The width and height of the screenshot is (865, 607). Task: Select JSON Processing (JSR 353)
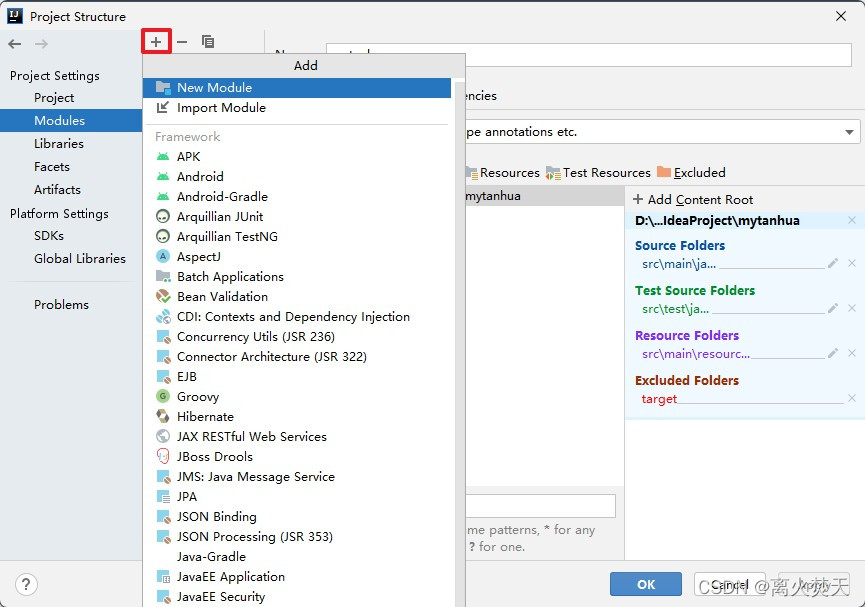click(x=297, y=537)
